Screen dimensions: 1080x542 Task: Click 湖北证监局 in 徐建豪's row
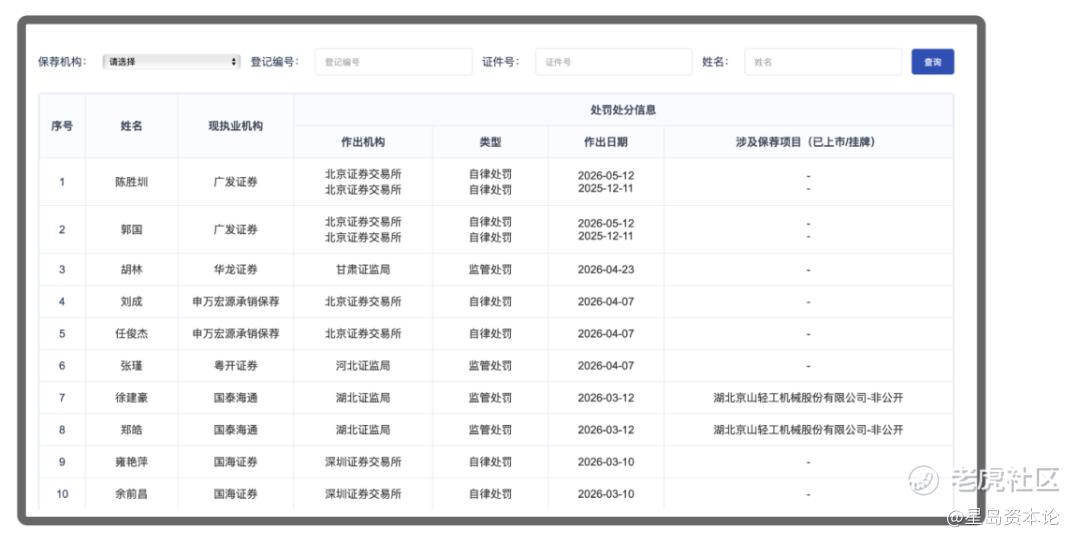tap(363, 397)
